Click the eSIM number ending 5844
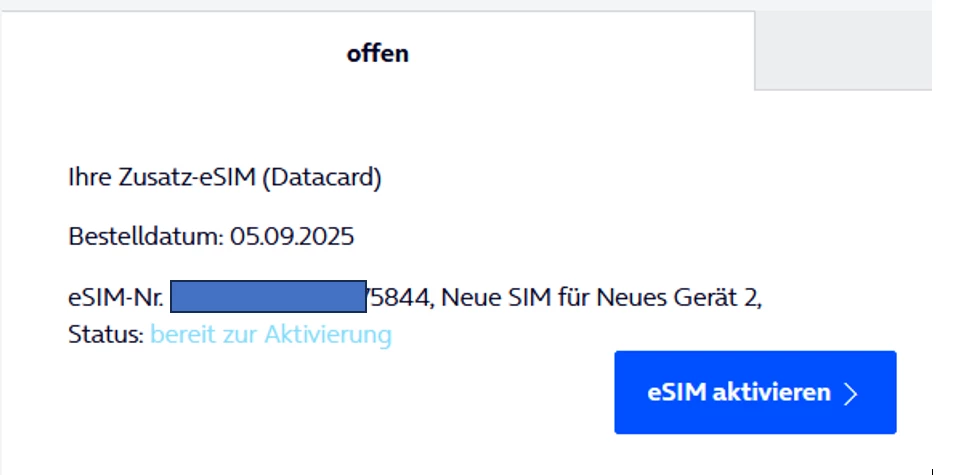The height and width of the screenshot is (475, 954). (x=400, y=297)
